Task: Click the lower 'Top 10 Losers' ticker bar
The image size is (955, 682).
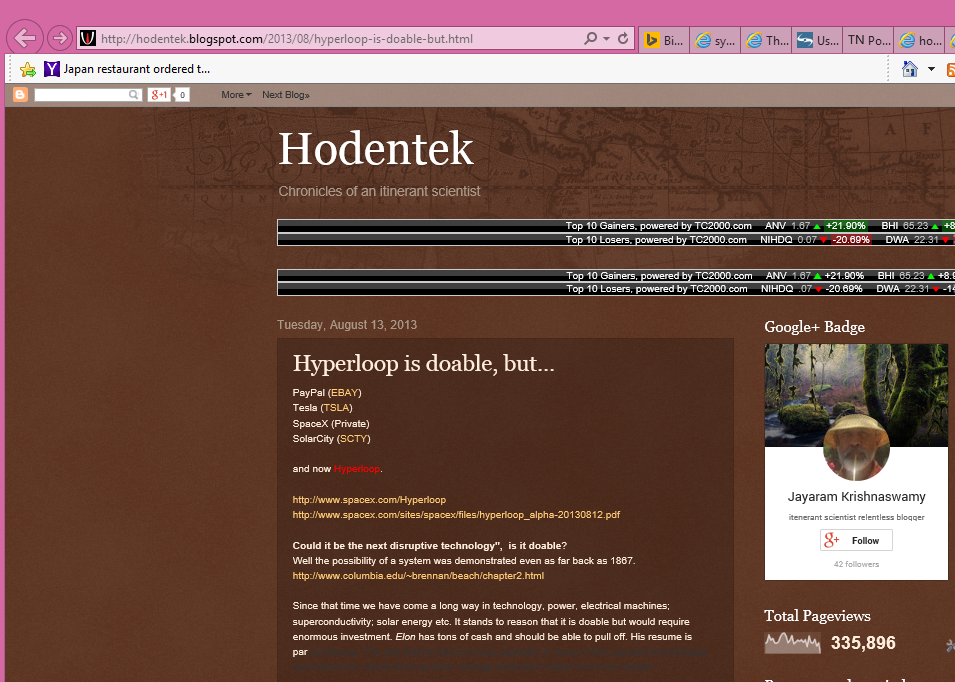Action: point(616,289)
